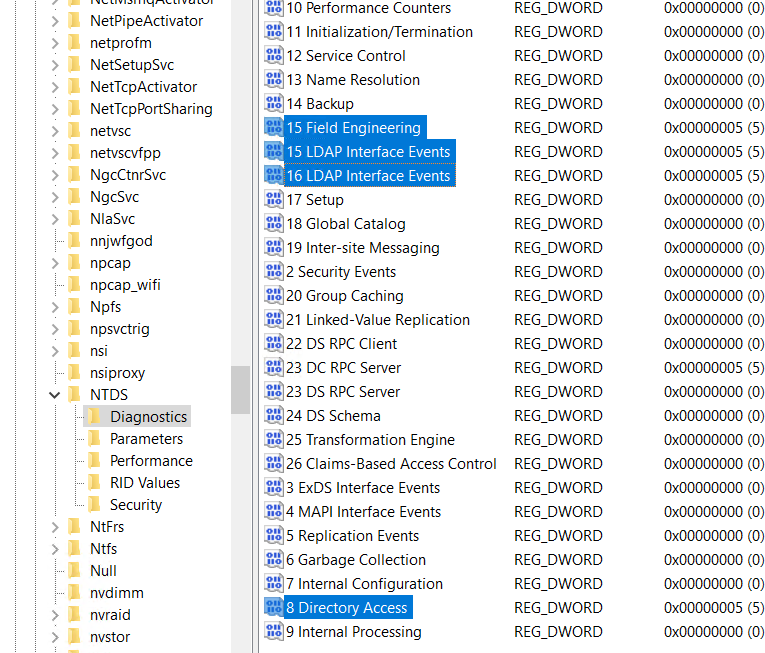Select the RID Values subkey

pyautogui.click(x=145, y=483)
